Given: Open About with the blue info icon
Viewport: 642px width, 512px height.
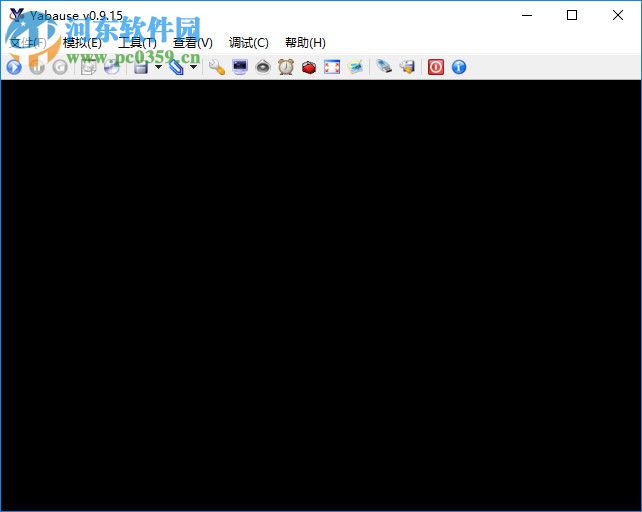Looking at the screenshot, I should tap(459, 67).
